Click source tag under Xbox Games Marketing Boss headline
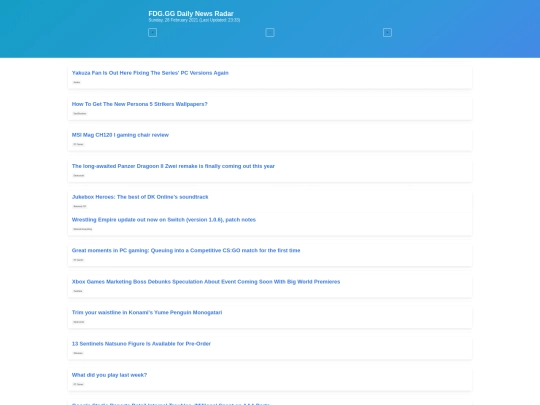 pyautogui.click(x=78, y=291)
